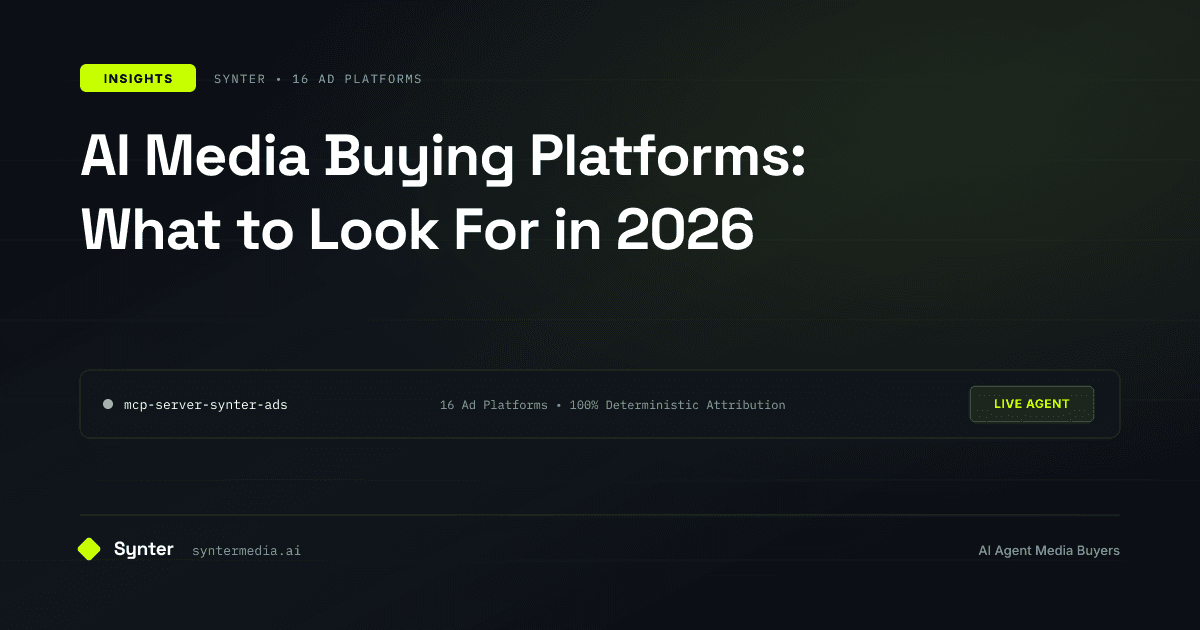The width and height of the screenshot is (1200, 630).
Task: Open the syntermedia.ai link
Action: (x=246, y=550)
